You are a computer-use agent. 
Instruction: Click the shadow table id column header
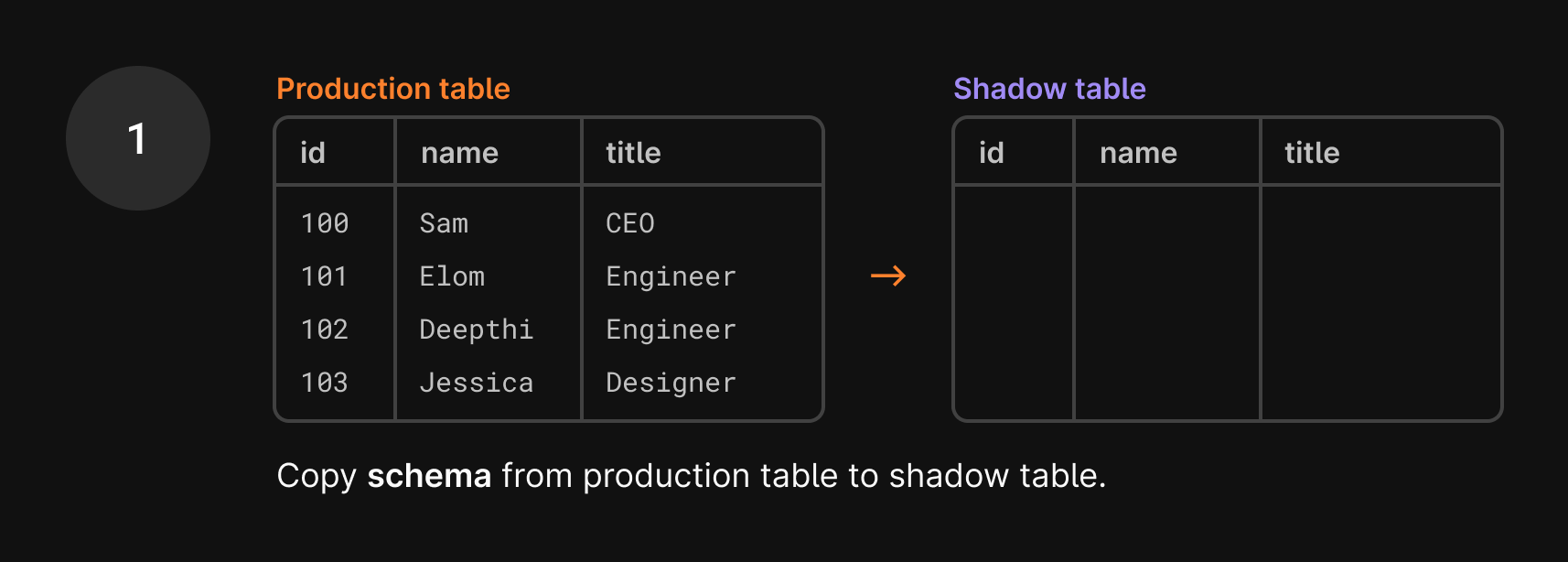pyautogui.click(x=992, y=153)
